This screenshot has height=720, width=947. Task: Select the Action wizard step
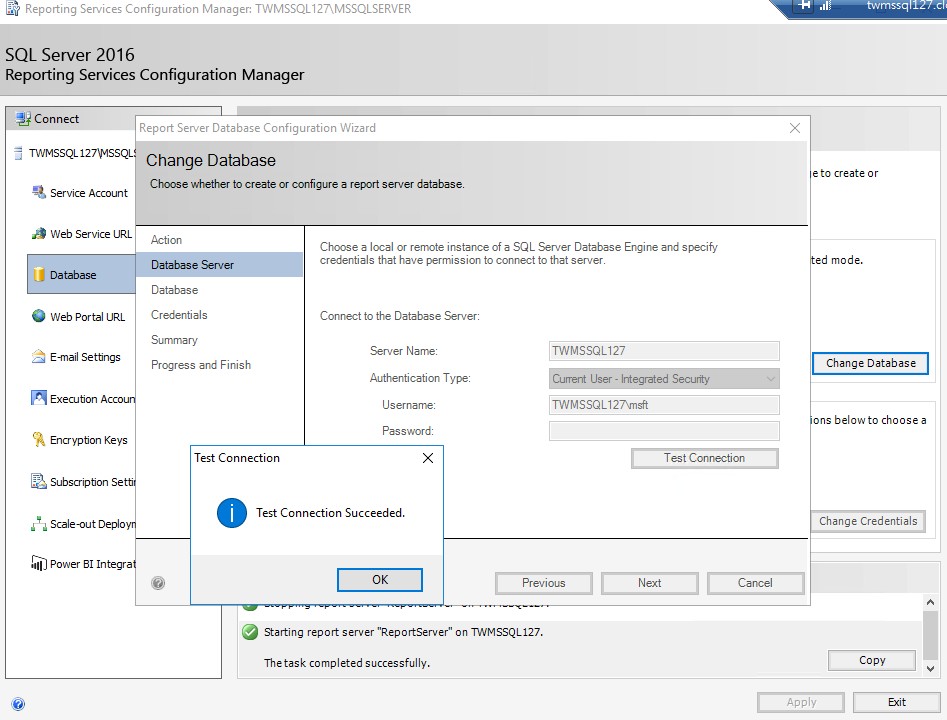pyautogui.click(x=166, y=240)
